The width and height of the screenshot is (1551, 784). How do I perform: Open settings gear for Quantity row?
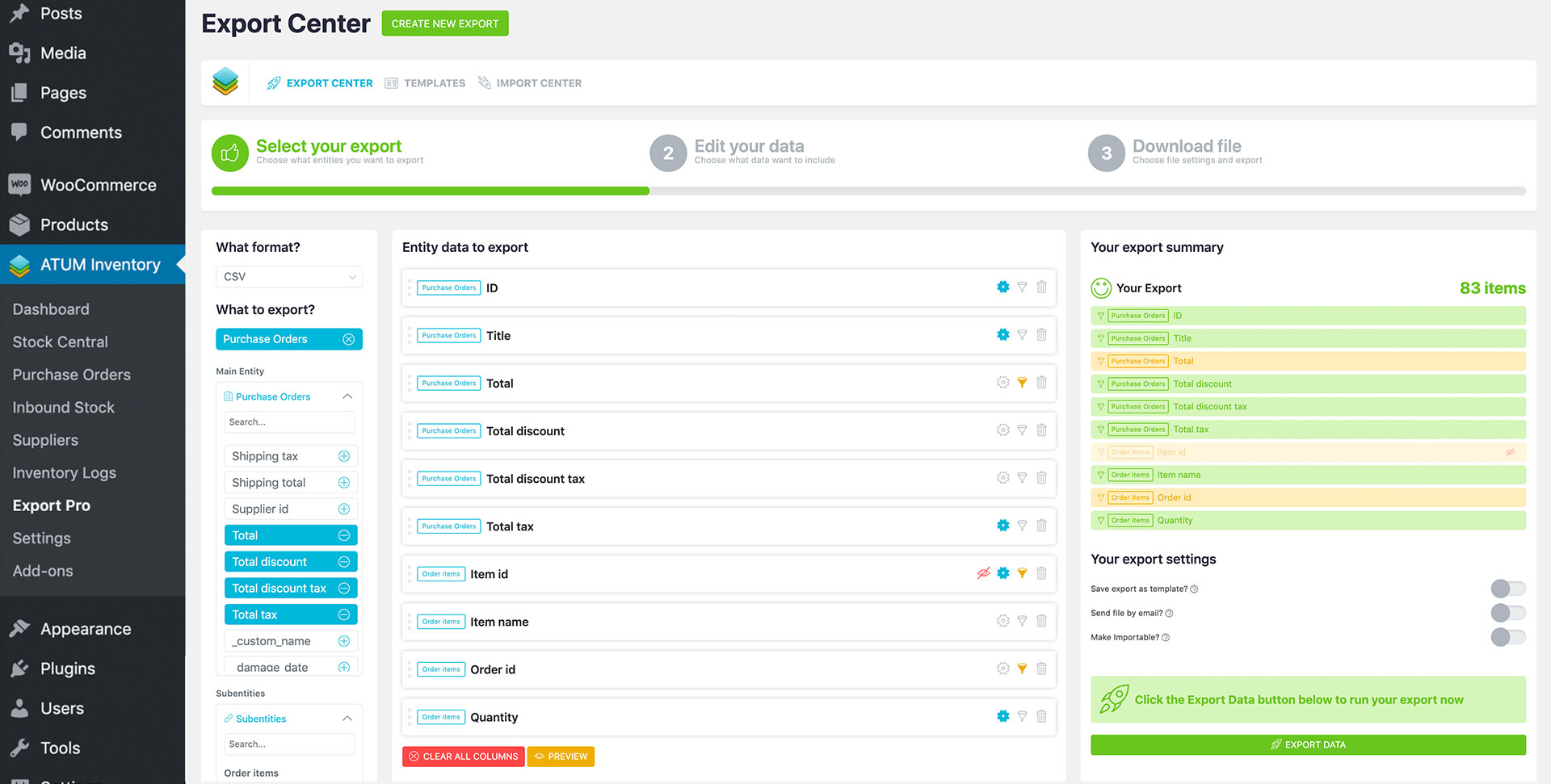point(1002,715)
